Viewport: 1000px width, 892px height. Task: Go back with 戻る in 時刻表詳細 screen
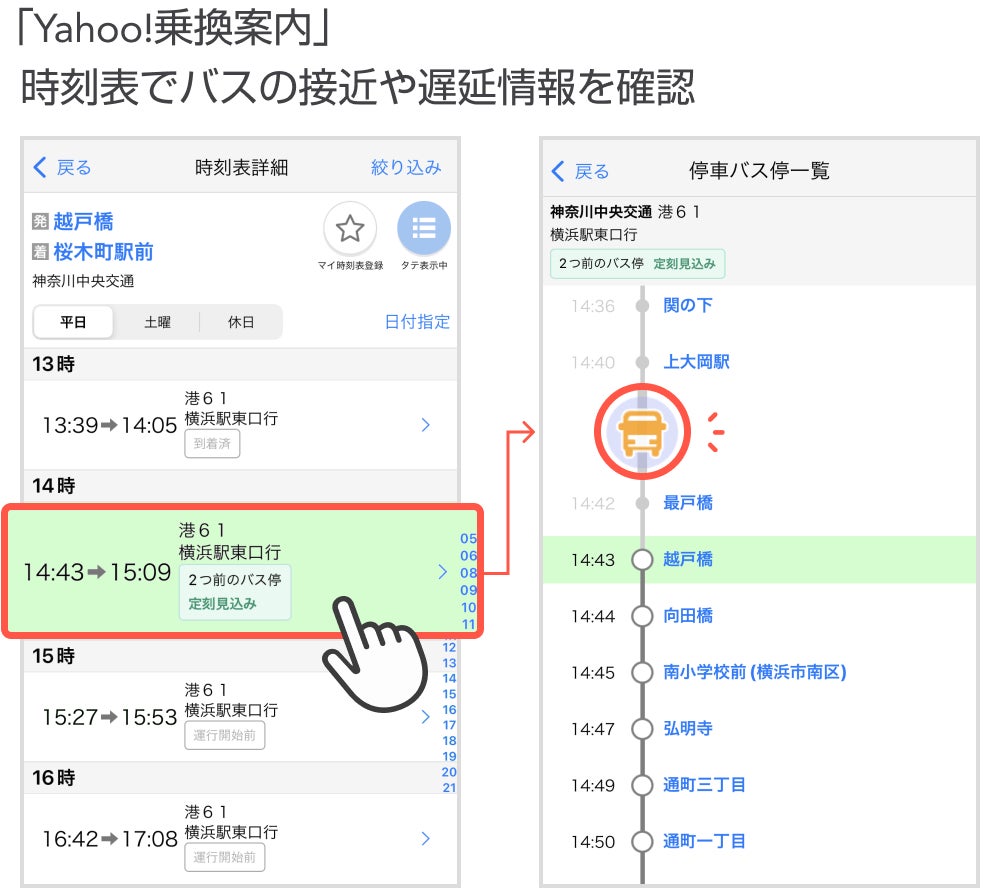tap(62, 168)
